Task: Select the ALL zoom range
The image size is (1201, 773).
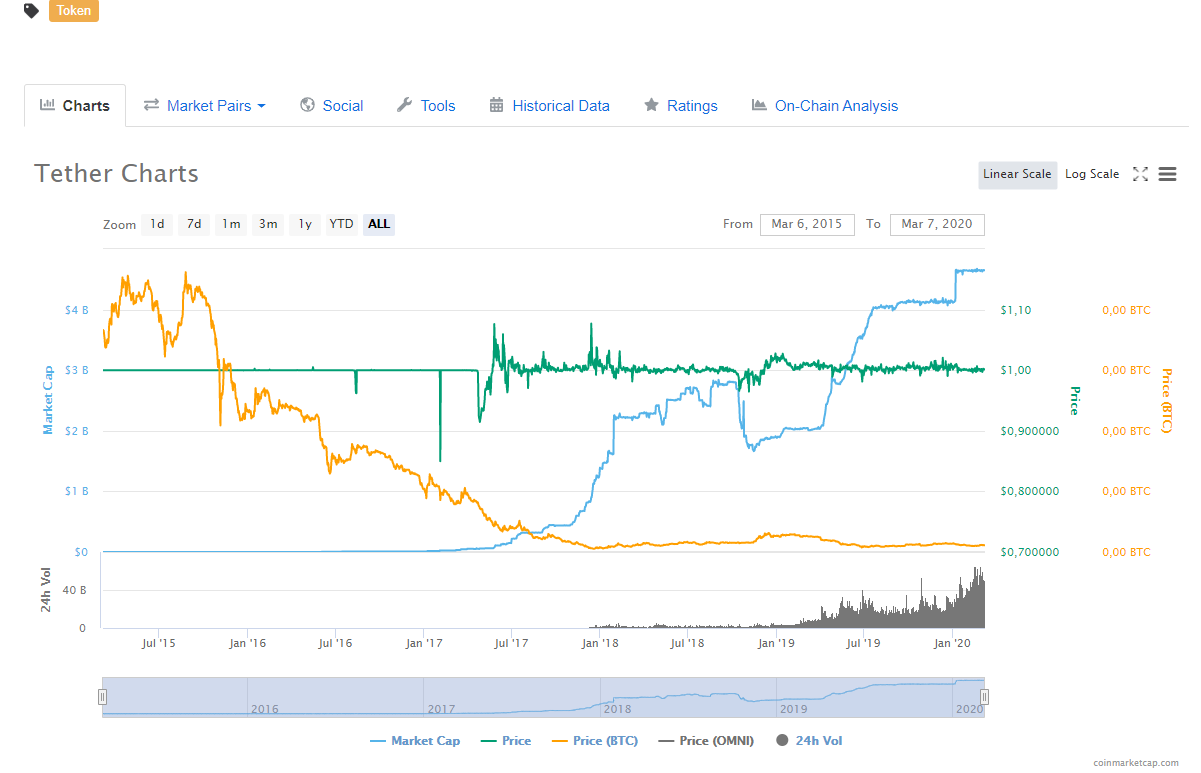Action: pyautogui.click(x=379, y=224)
